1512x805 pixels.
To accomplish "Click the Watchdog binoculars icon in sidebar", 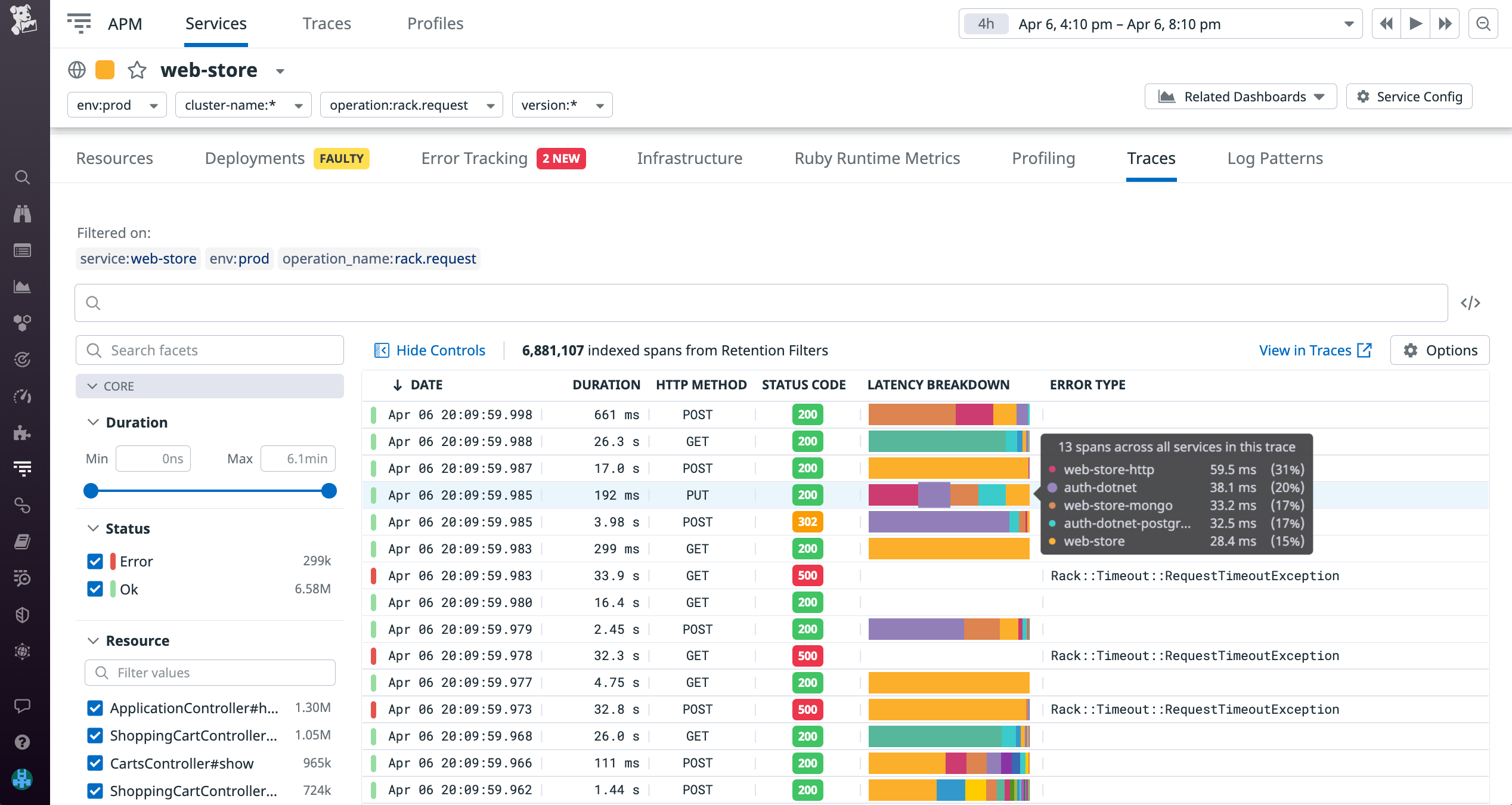I will pos(23,214).
